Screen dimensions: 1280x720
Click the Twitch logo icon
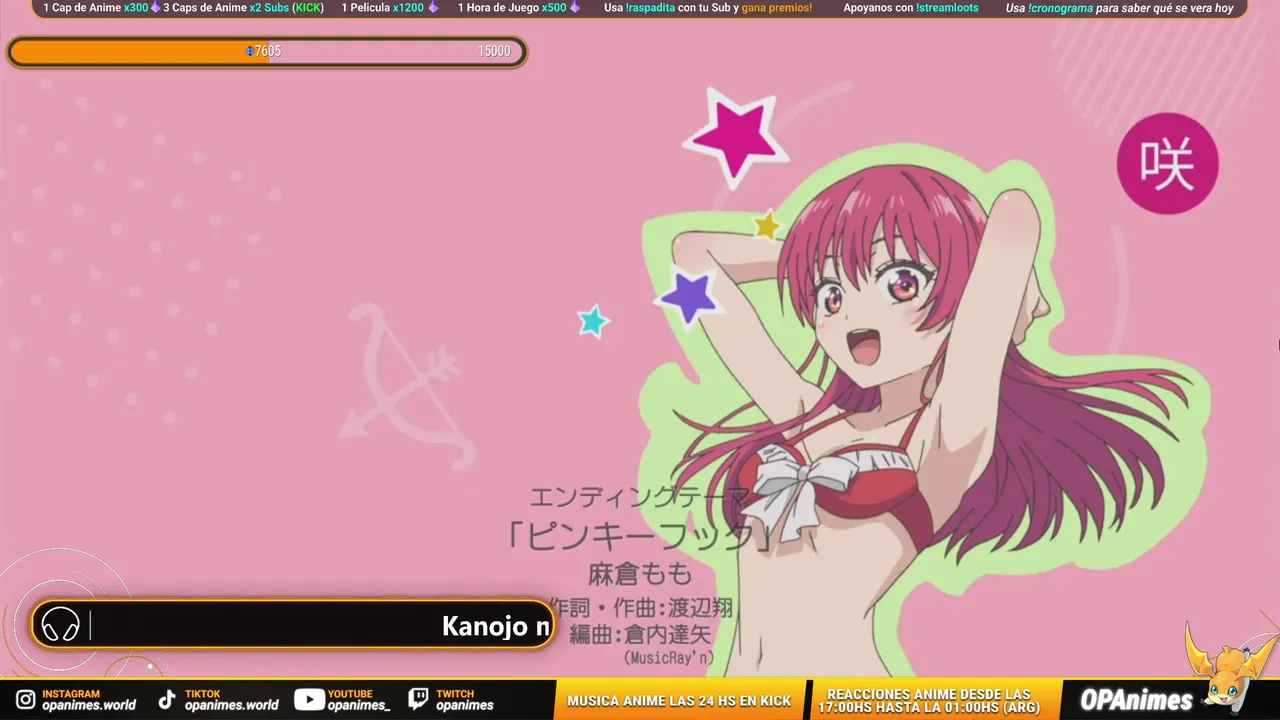(418, 700)
